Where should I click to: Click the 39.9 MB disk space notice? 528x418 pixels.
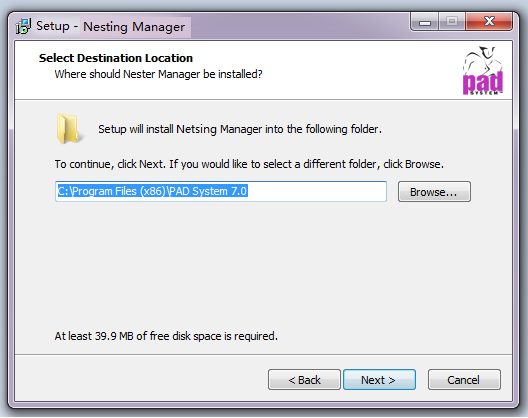point(166,336)
